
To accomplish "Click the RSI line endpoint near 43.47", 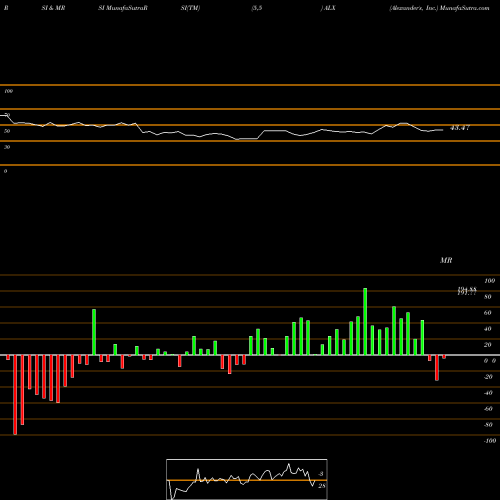I will click(443, 130).
